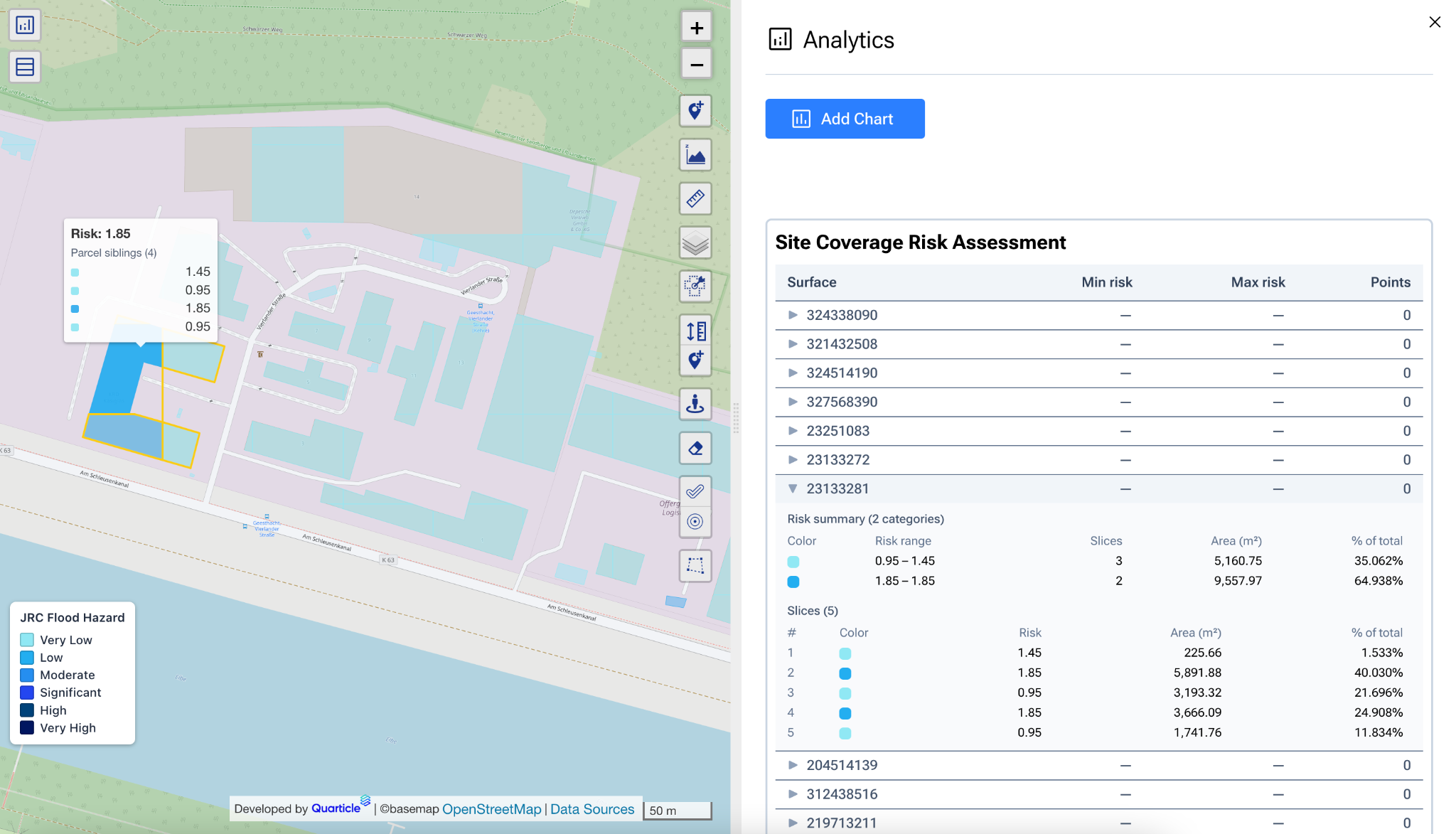Click the panel resize handle between map and Analytics
1456x834 pixels.
click(x=736, y=417)
